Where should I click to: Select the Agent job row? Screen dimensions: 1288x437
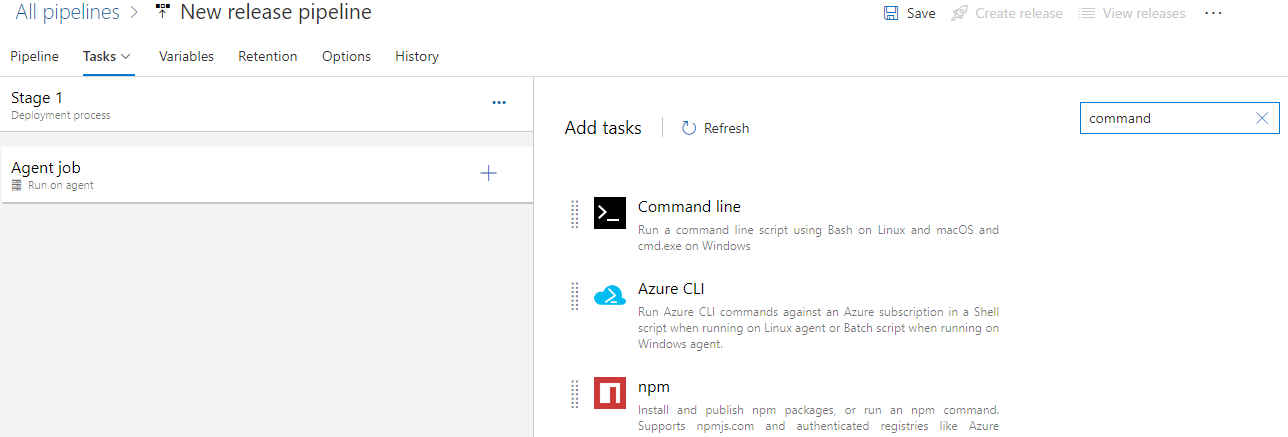click(x=266, y=175)
